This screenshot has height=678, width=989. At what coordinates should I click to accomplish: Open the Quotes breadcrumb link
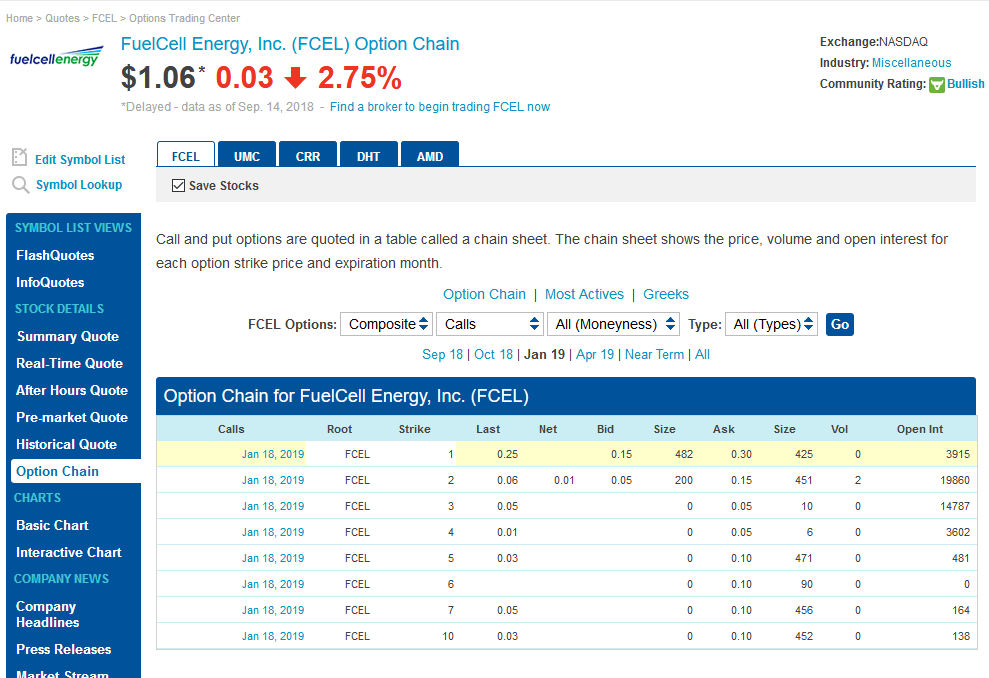(62, 18)
